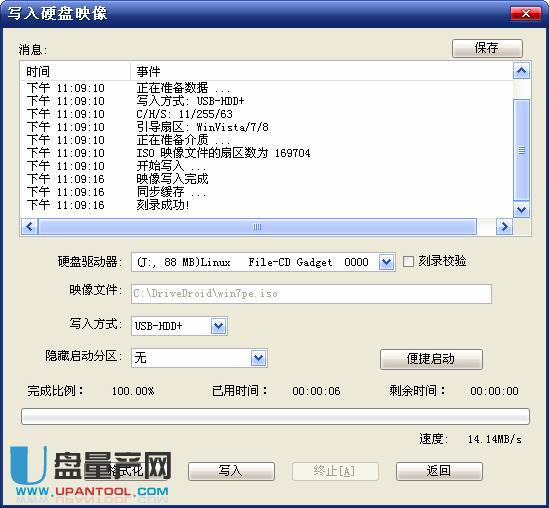This screenshot has height=508, width=549.
Task: Click the 写入 button
Action: (x=231, y=471)
